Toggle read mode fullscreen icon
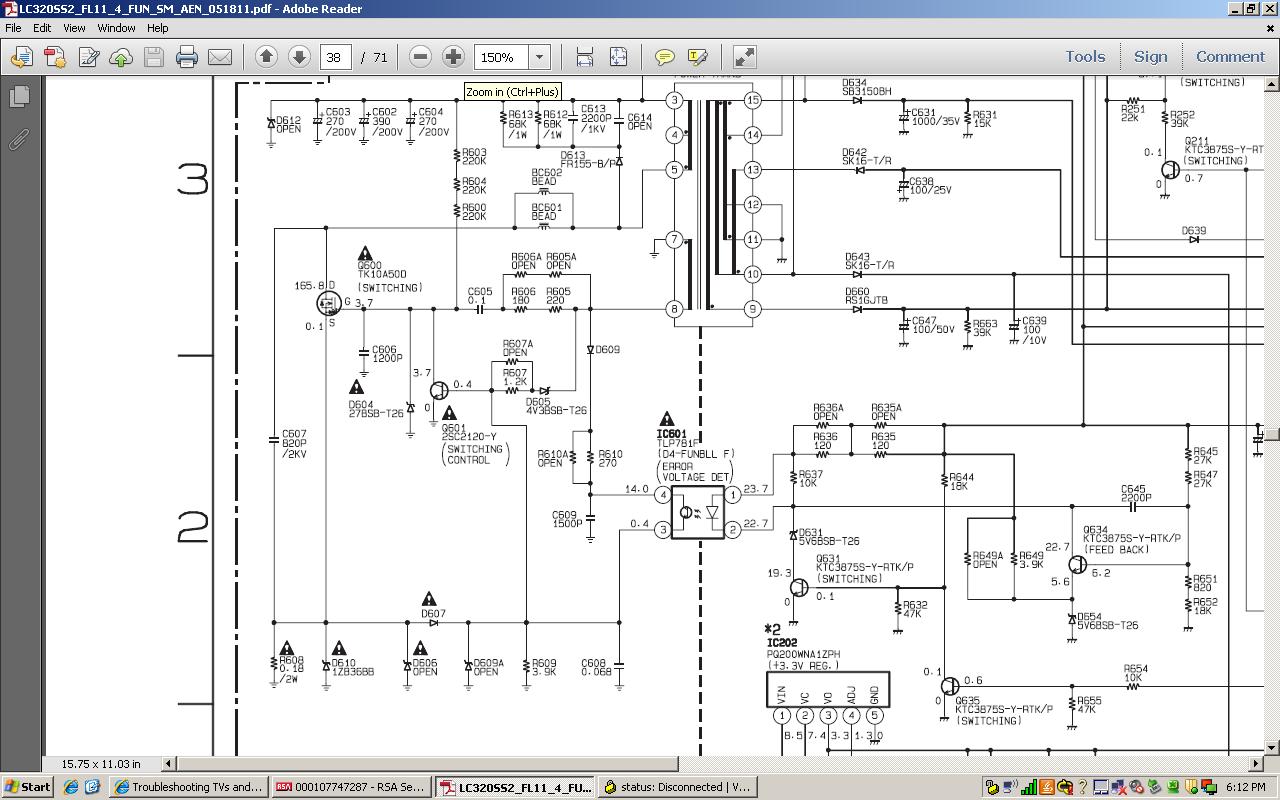 pos(744,57)
